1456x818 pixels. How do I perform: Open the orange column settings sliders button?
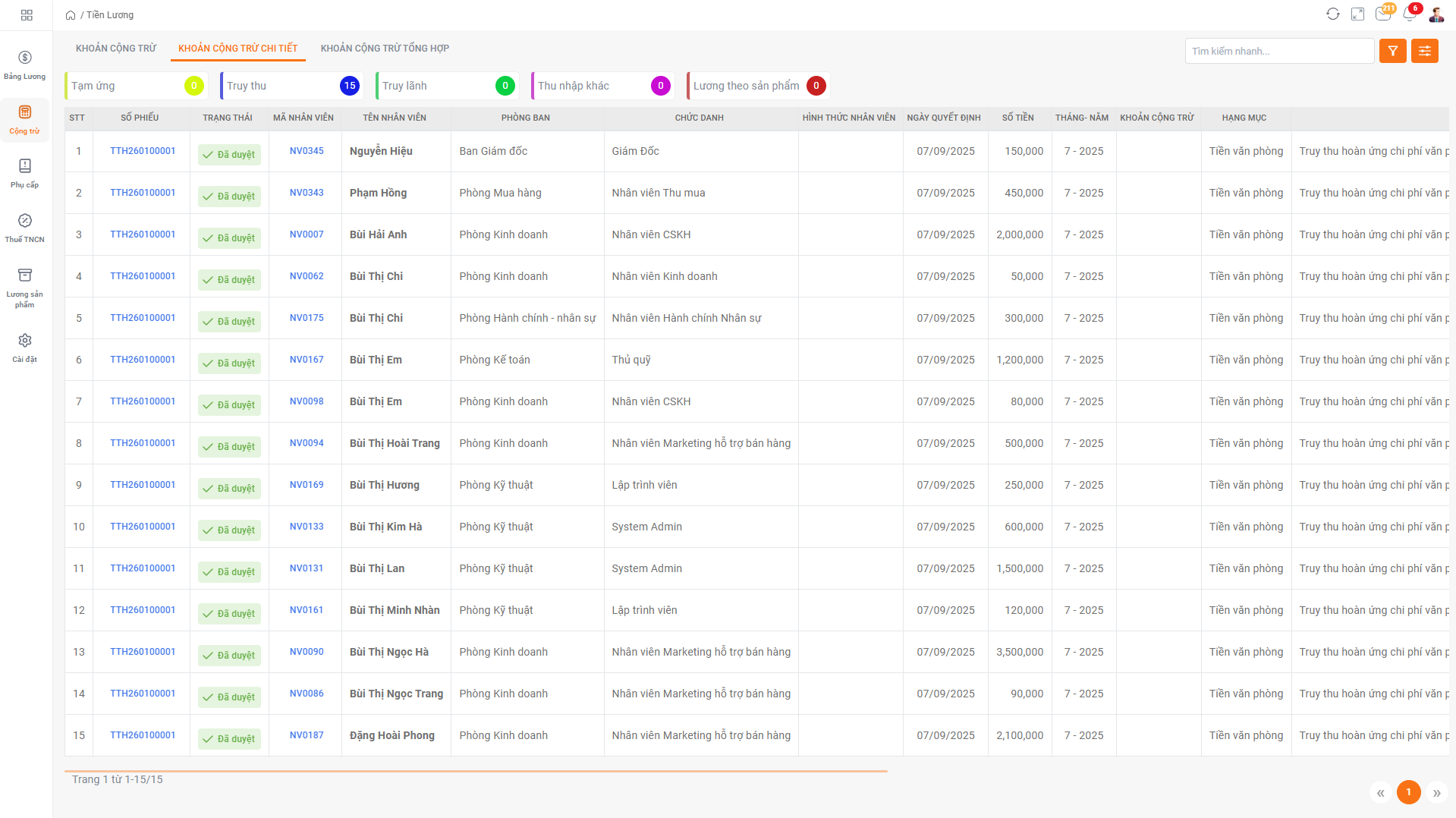pyautogui.click(x=1424, y=51)
